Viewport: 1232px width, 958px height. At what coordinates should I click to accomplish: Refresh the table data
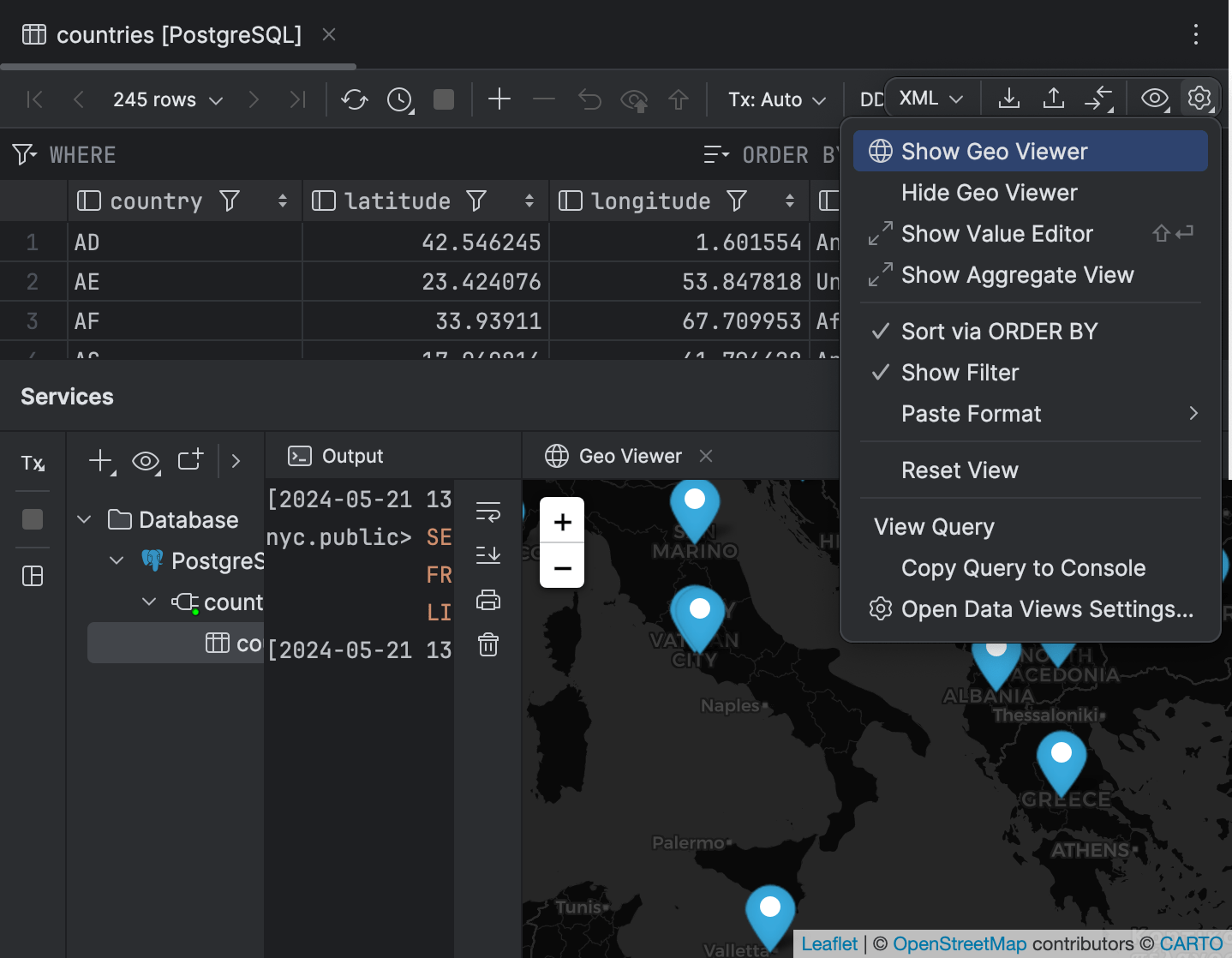[x=354, y=99]
